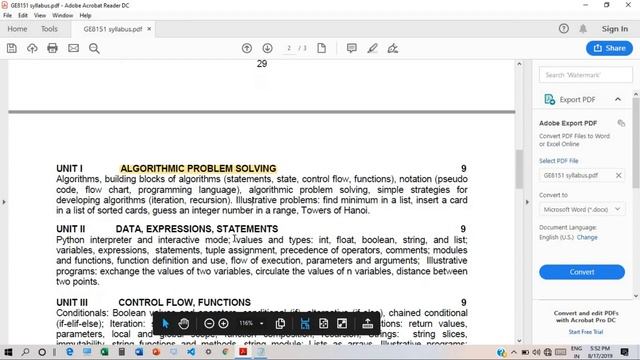Open Acrobat Reader taskbar icon
Image resolution: width=640 pixels, height=360 pixels.
pyautogui.click(x=243, y=351)
